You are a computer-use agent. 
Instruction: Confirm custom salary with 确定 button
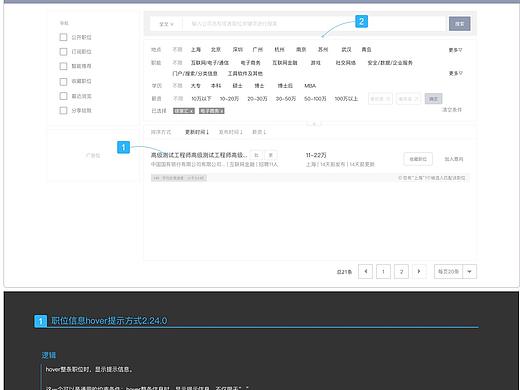433,99
